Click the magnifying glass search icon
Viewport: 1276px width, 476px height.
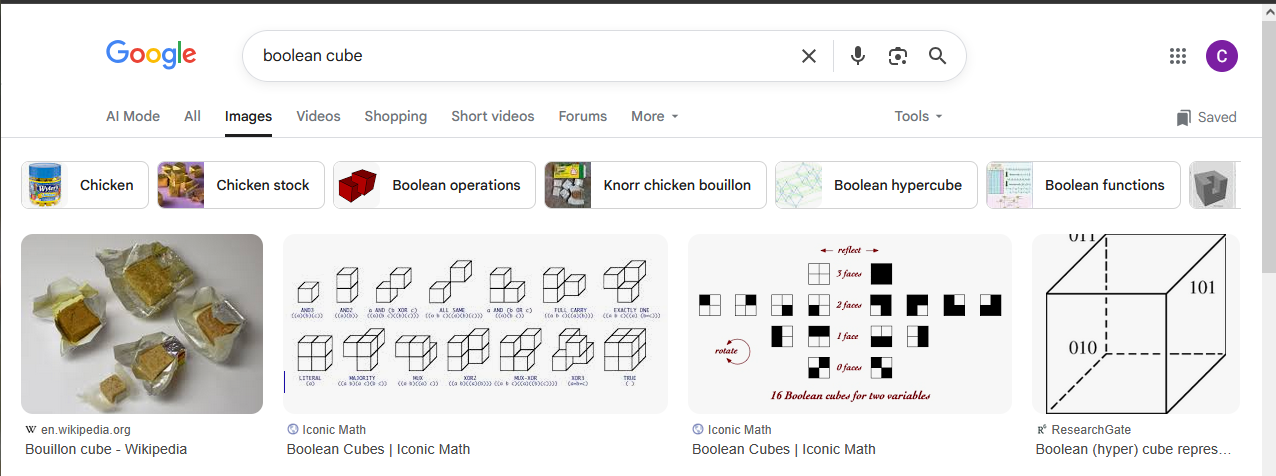click(937, 56)
